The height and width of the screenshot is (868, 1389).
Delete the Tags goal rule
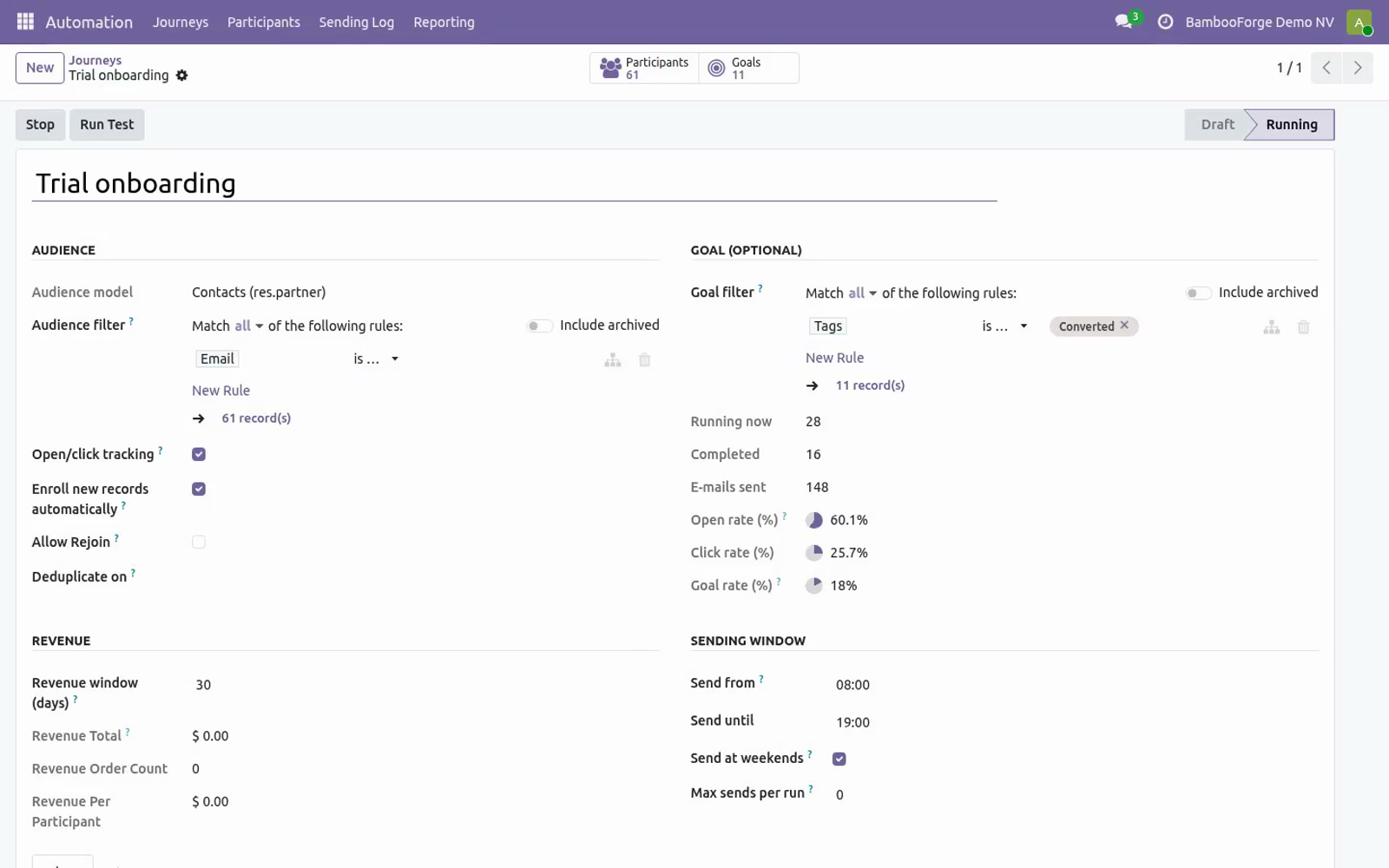tap(1303, 327)
